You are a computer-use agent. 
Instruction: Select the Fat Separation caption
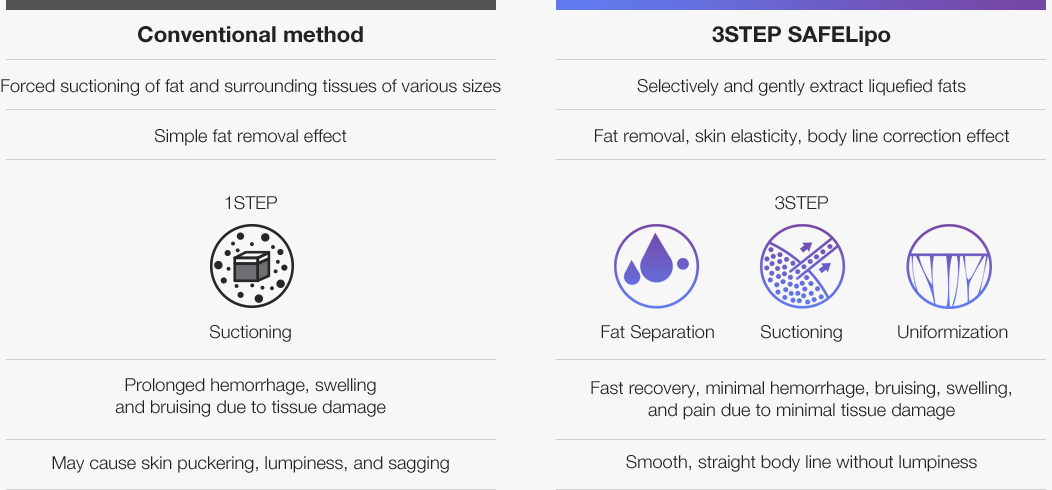657,332
